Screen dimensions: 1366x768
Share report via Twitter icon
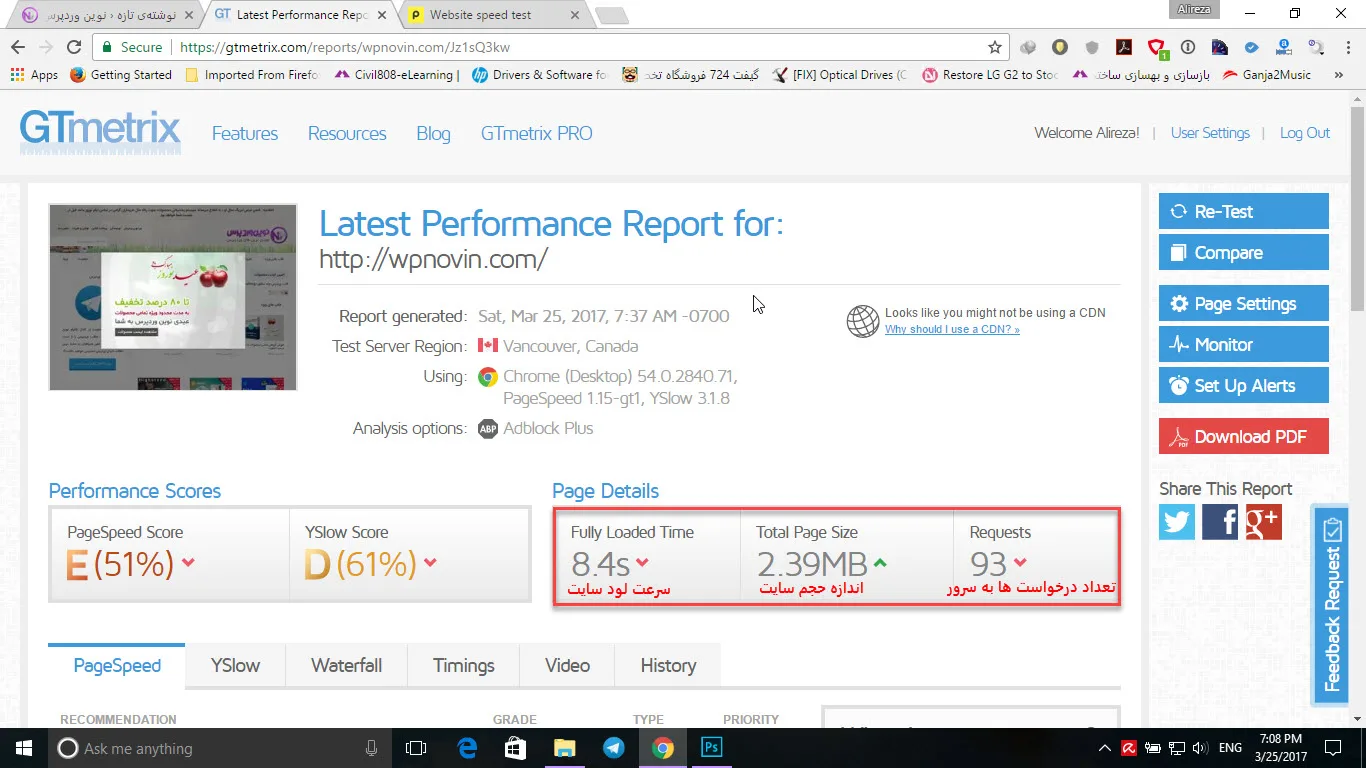[x=1177, y=522]
